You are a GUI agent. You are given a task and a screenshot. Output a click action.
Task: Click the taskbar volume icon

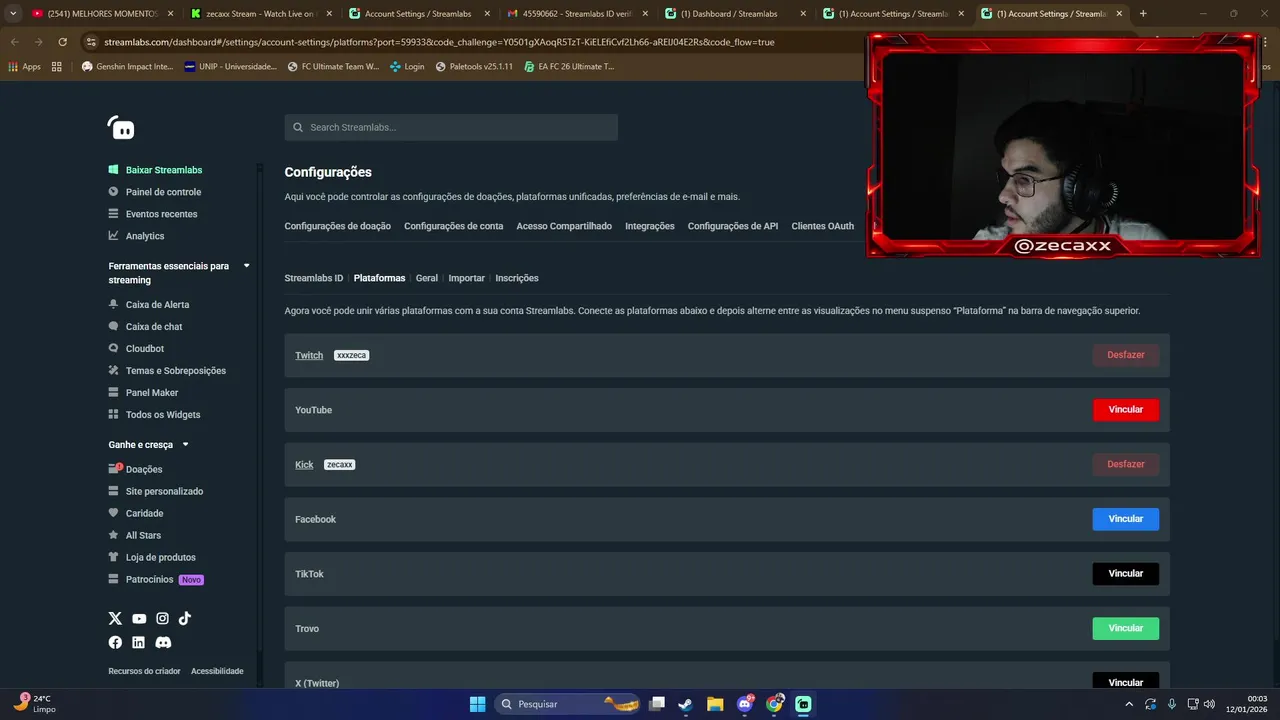1210,704
